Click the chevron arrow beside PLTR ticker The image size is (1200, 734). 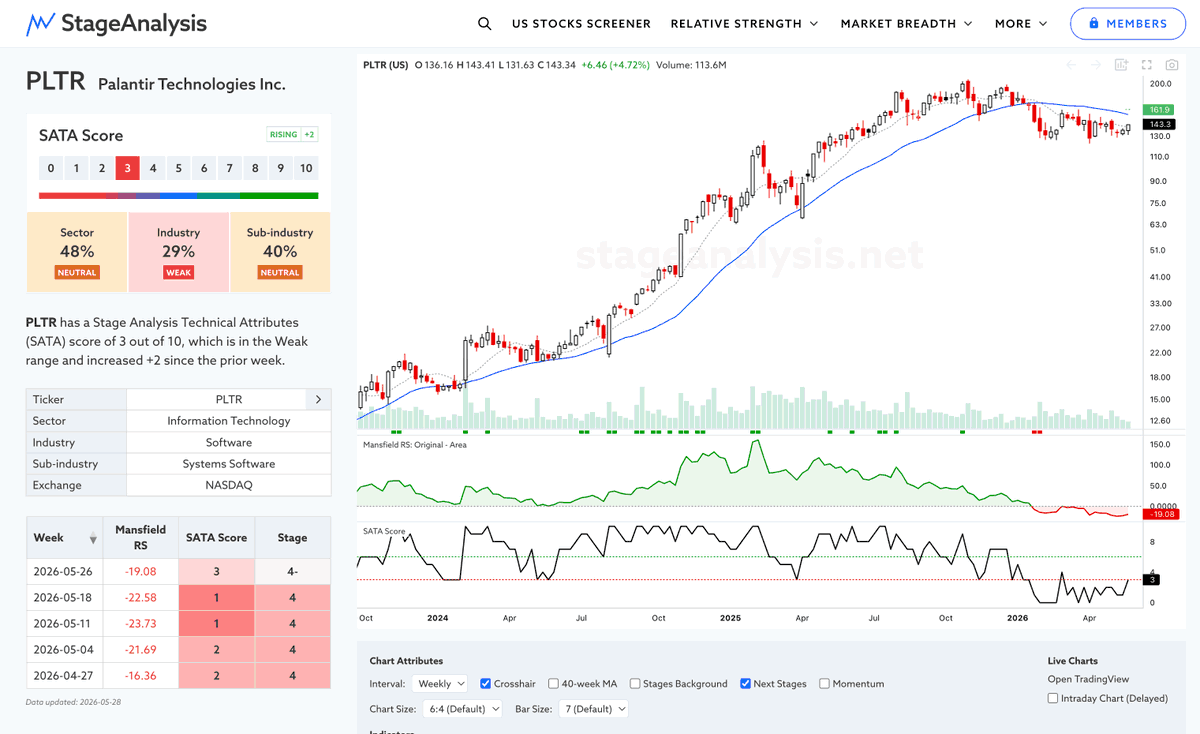tap(318, 399)
